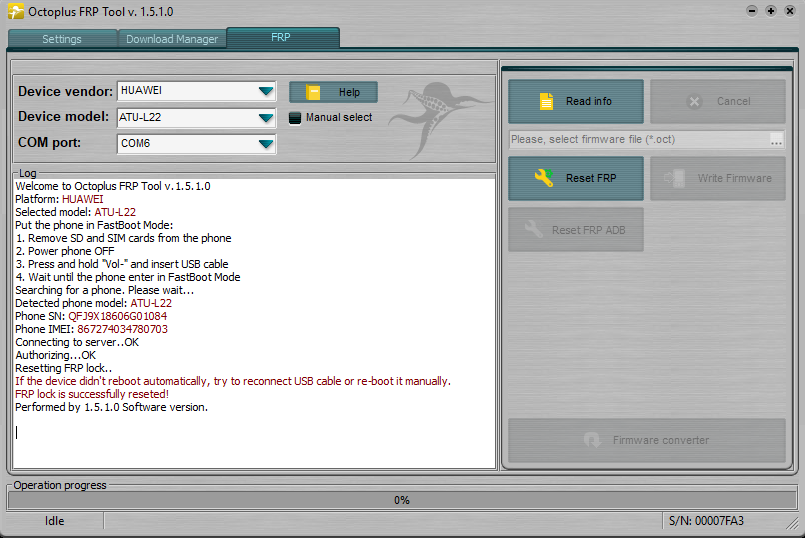Click the 'Resetting FRP lock..' log line
The image size is (805, 538).
tap(64, 368)
